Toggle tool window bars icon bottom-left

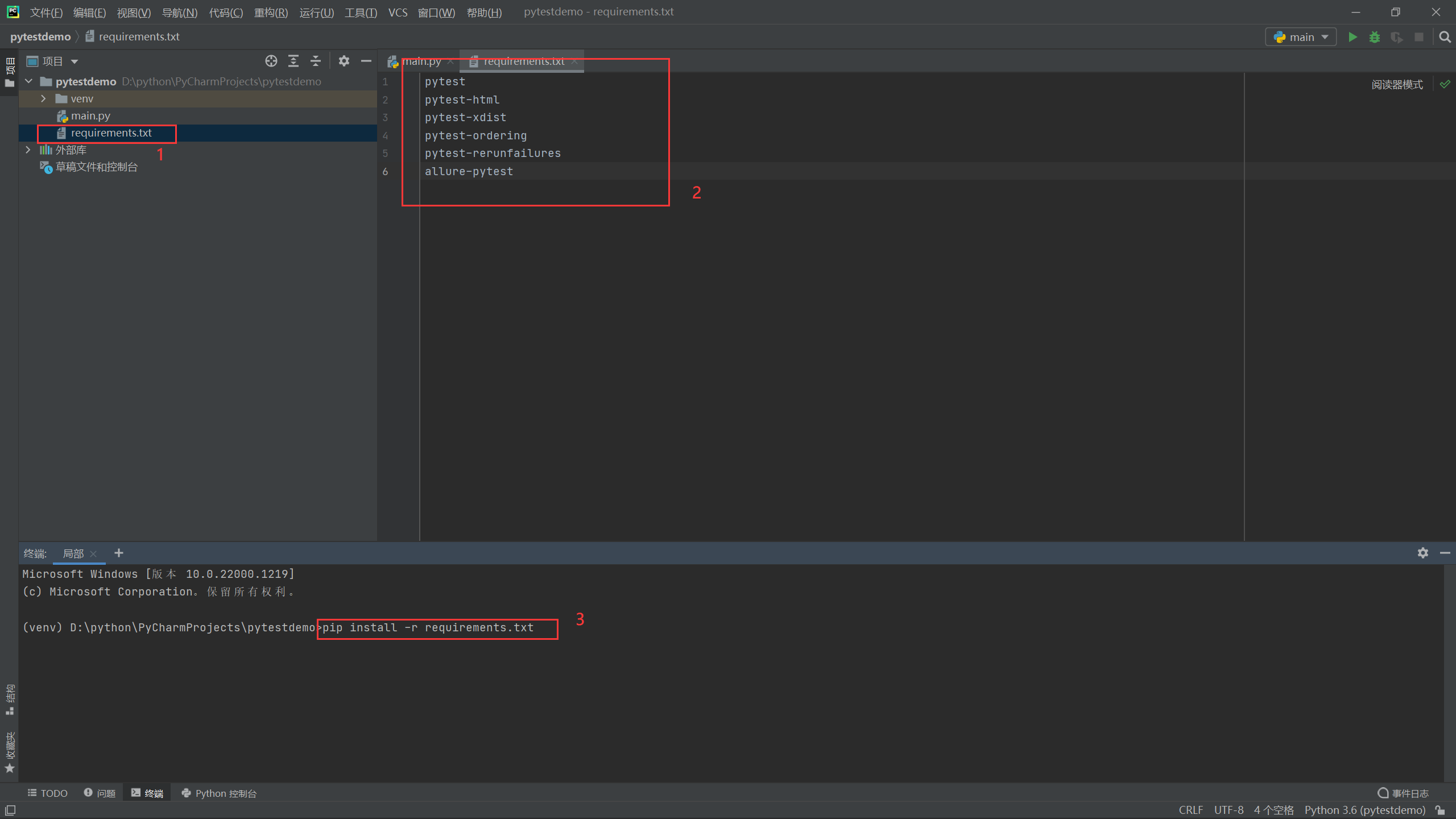pos(10,810)
